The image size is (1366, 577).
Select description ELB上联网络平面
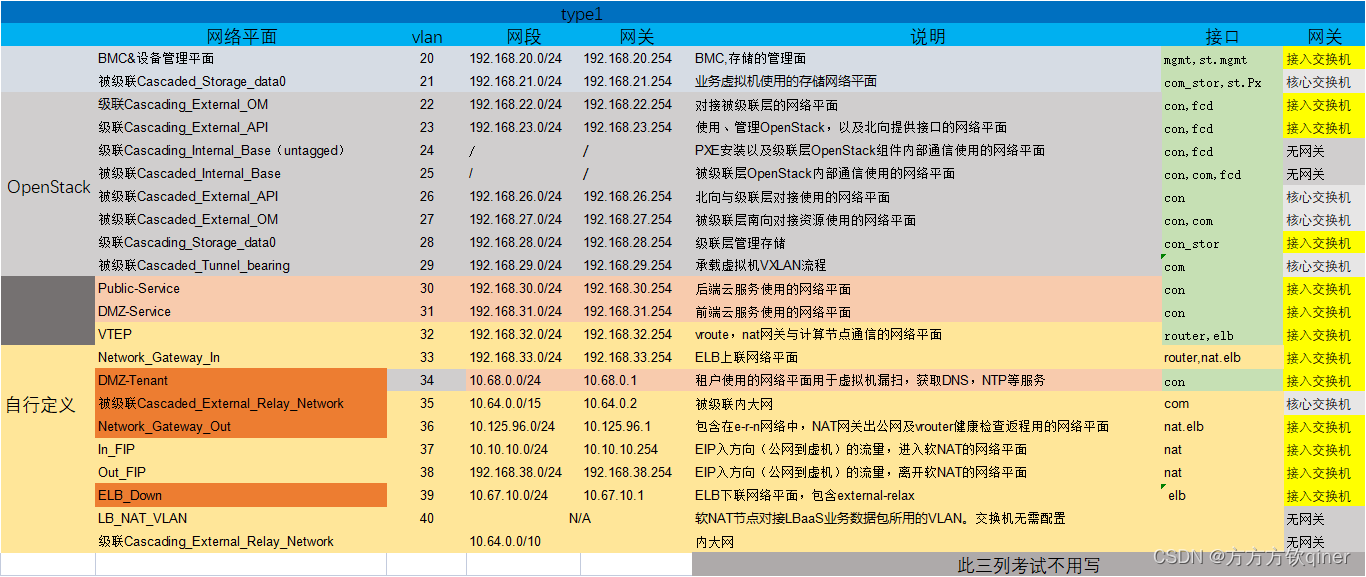[x=927, y=358]
